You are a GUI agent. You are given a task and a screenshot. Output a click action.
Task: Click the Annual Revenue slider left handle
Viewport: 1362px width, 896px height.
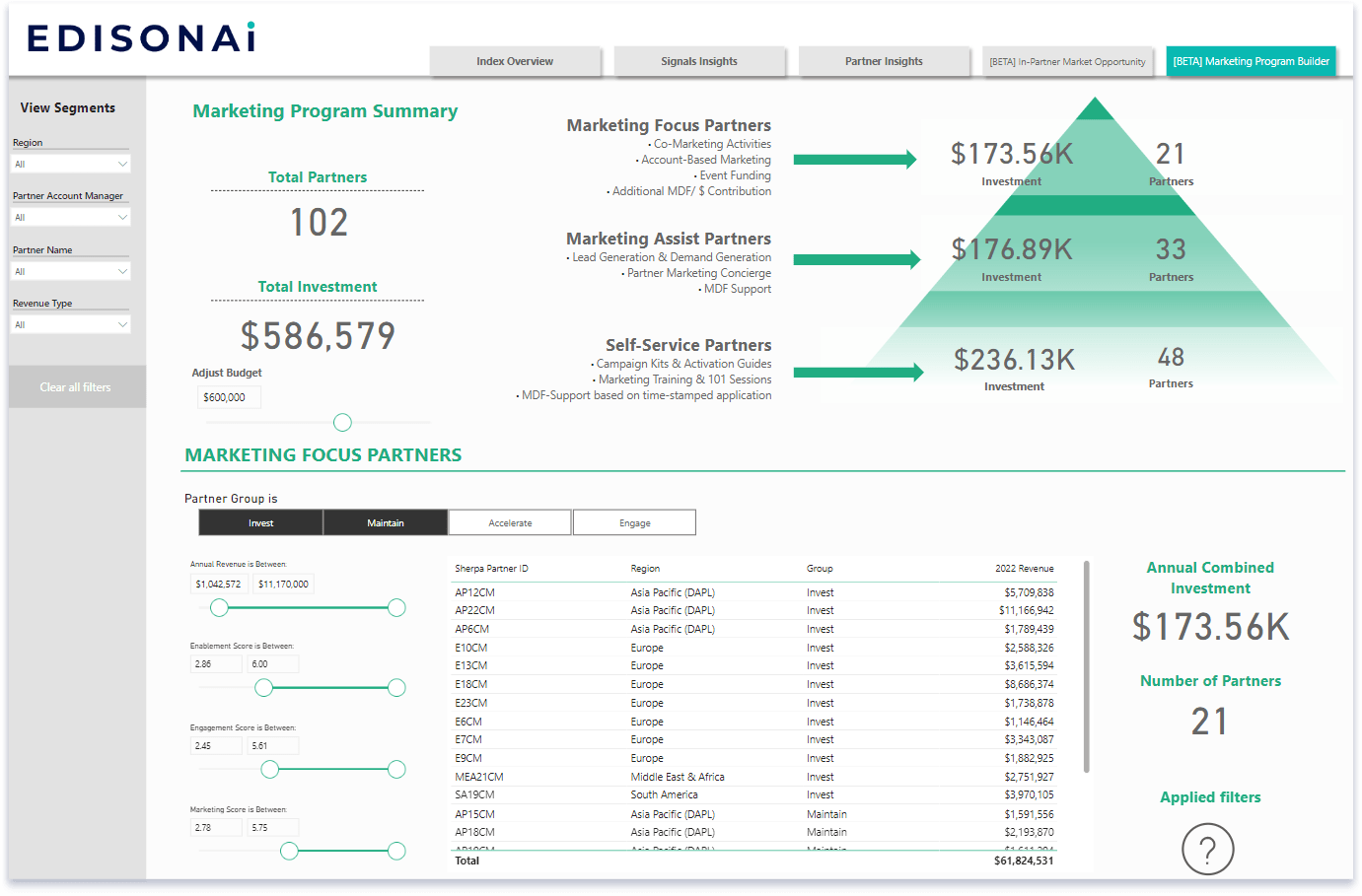pyautogui.click(x=219, y=608)
